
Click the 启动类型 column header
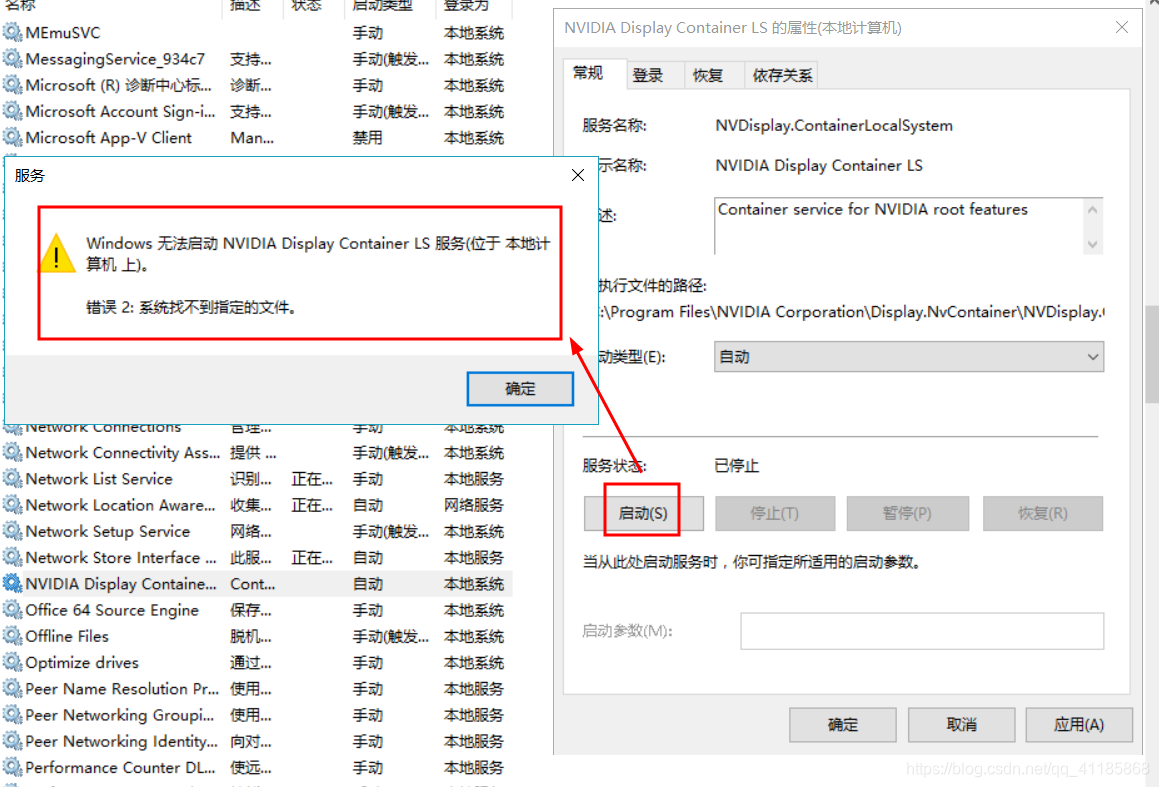coord(382,5)
